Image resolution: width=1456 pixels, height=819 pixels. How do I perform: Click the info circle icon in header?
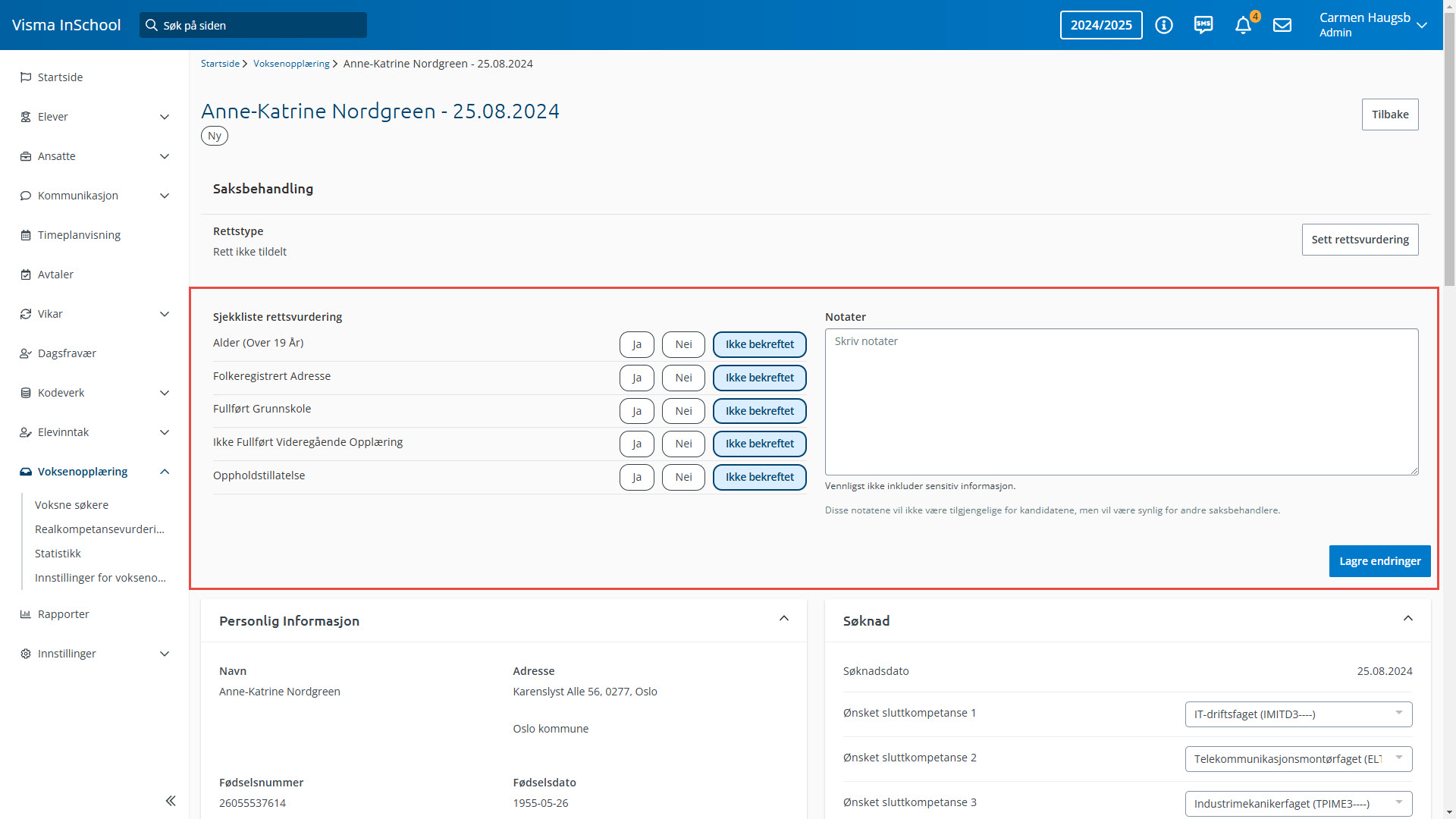click(1164, 25)
